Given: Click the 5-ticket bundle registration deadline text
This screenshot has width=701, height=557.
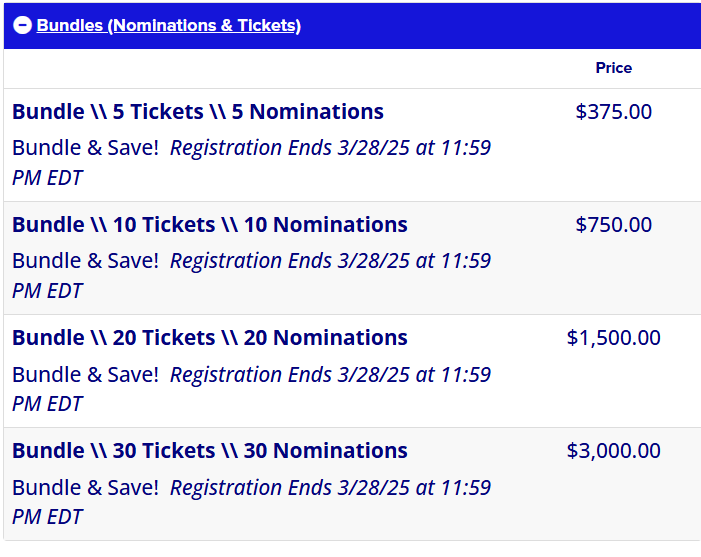Looking at the screenshot, I should (x=251, y=163).
